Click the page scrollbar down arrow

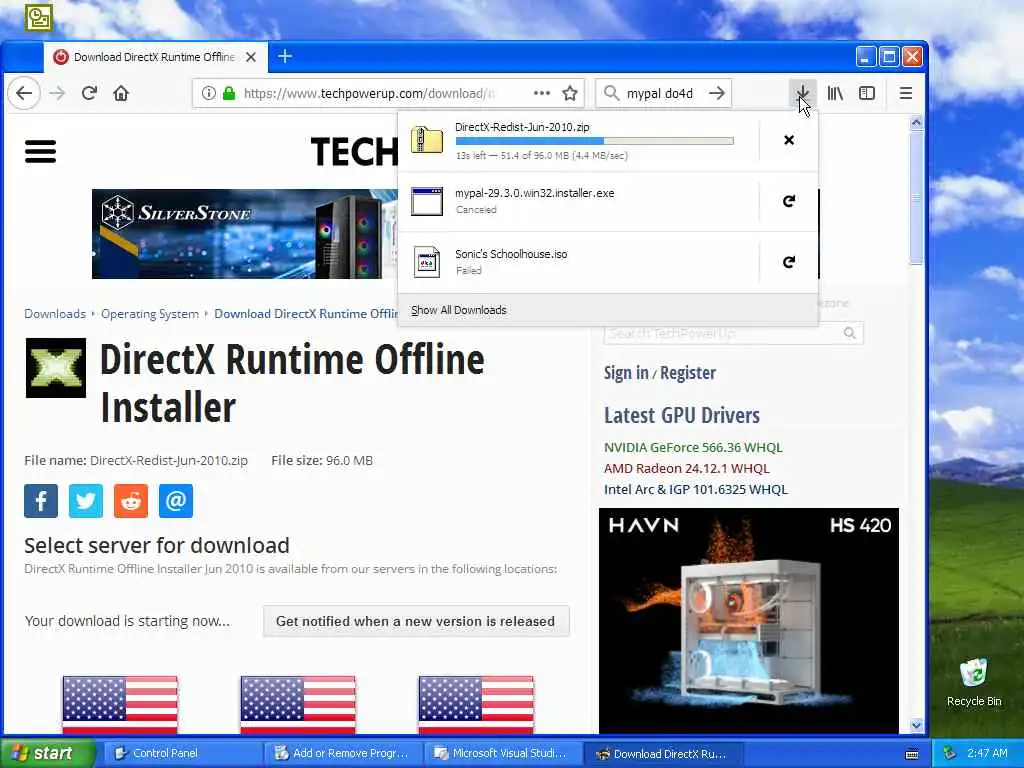(916, 725)
